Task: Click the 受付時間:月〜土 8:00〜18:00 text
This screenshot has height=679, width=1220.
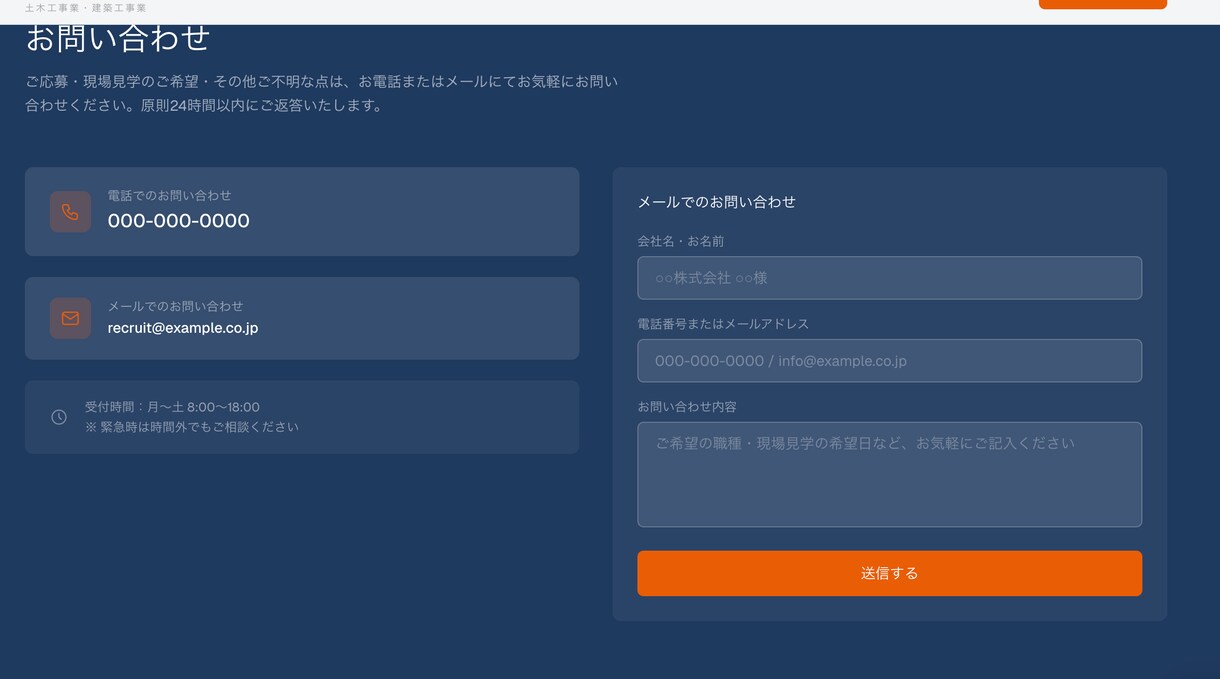Action: click(x=172, y=407)
